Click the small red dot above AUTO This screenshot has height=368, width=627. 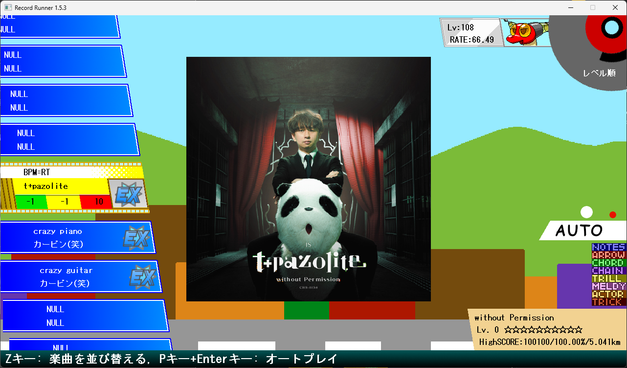612,215
